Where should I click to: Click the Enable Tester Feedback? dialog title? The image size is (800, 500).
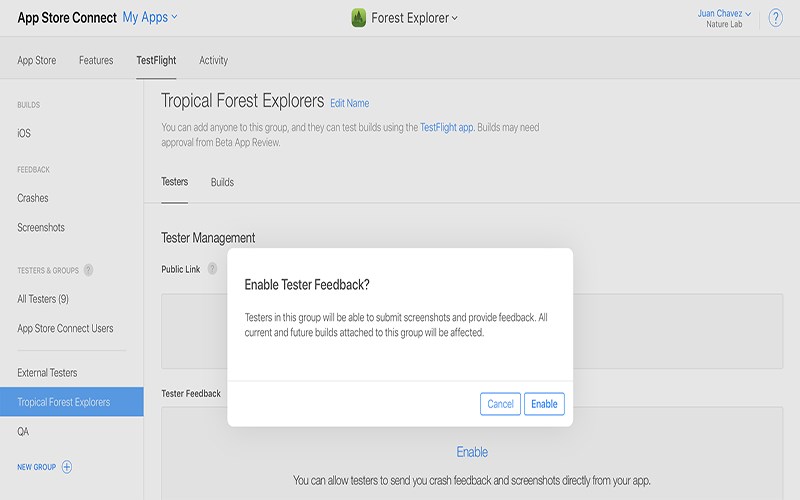pos(307,284)
